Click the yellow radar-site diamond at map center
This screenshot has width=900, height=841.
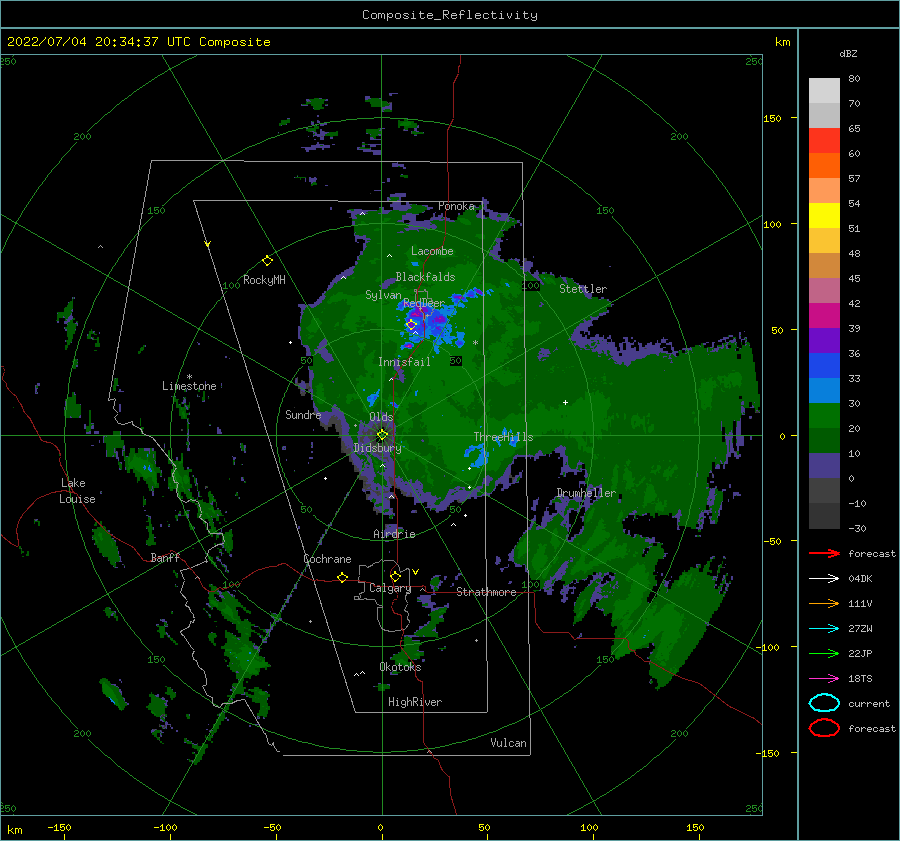[x=382, y=435]
